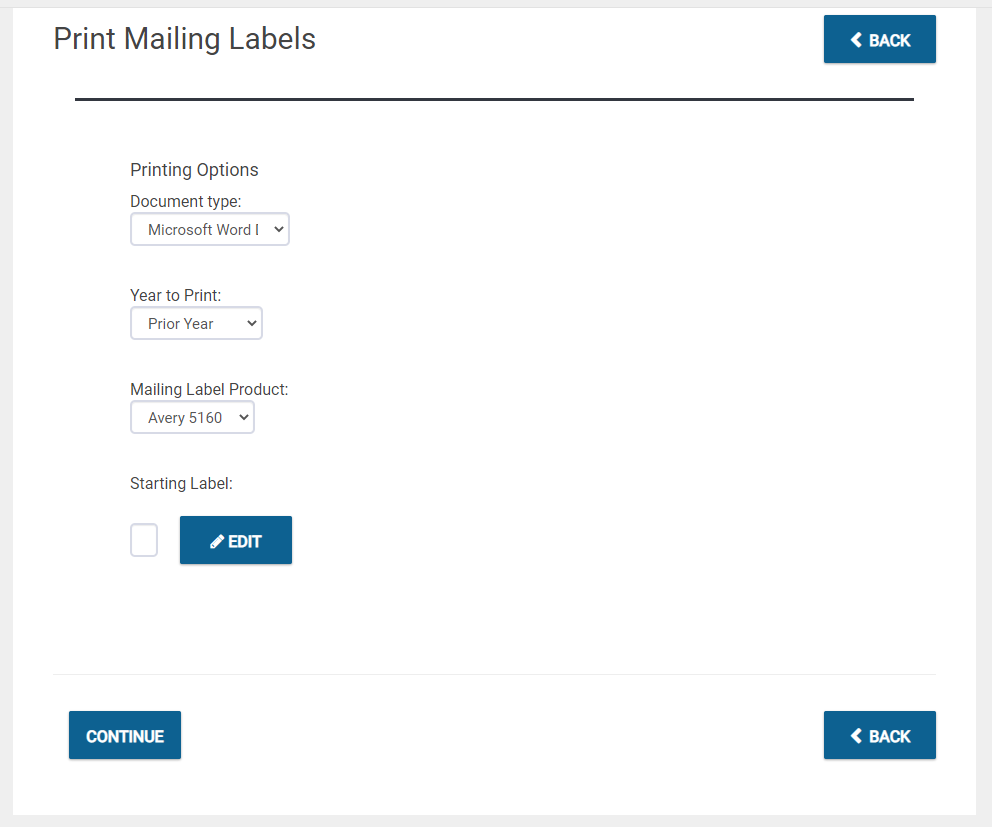Open the Document type dropdown

coord(209,229)
